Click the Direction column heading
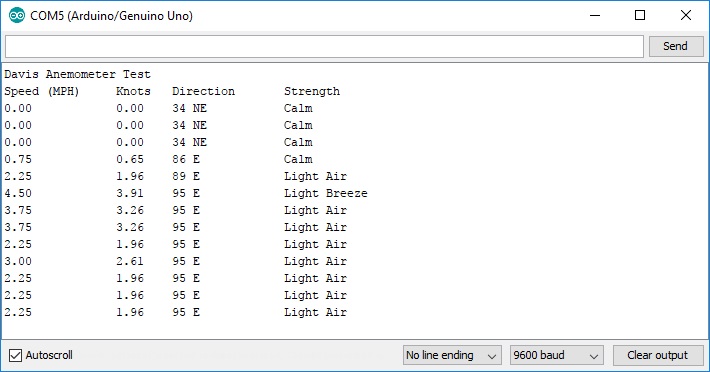The image size is (710, 372). [203, 91]
